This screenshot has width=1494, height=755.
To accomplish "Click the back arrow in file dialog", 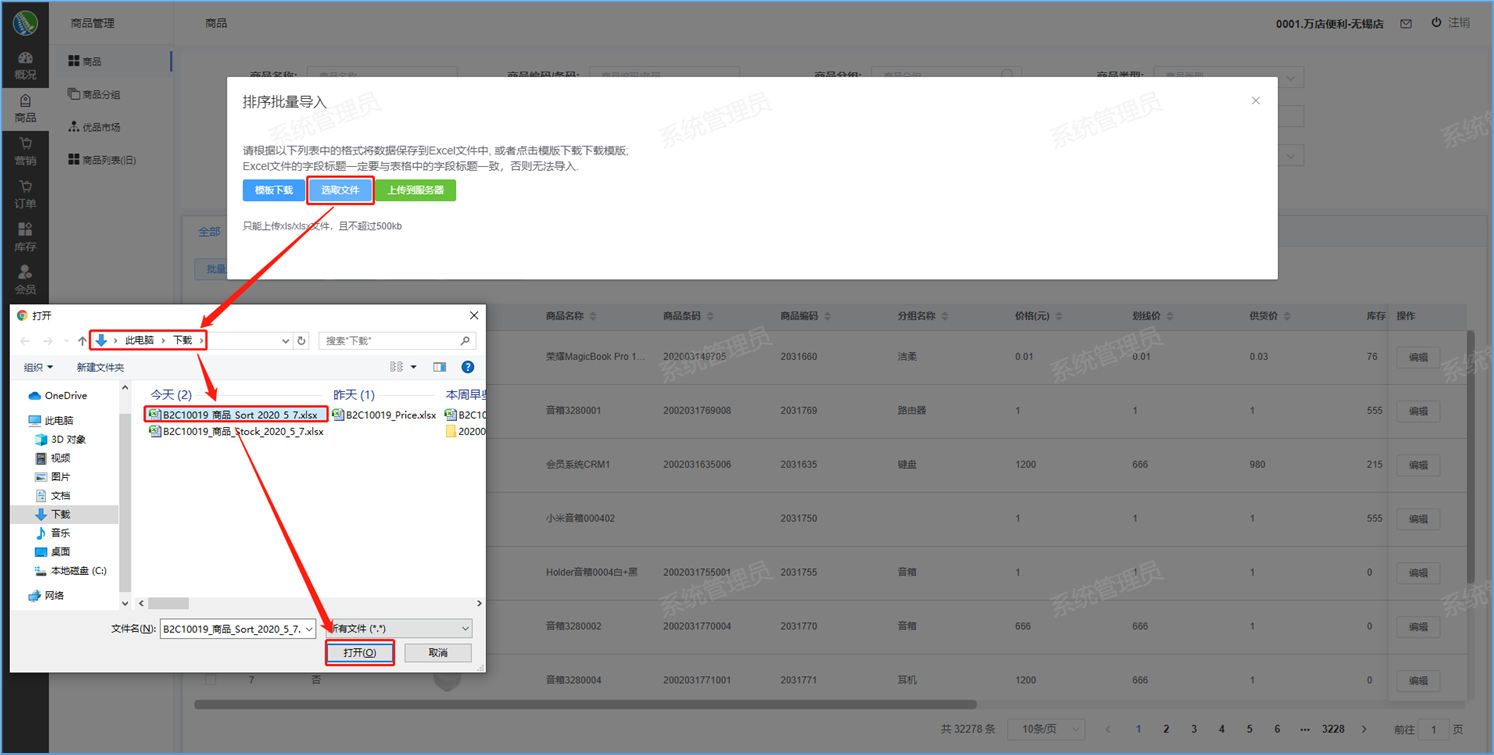I will tap(26, 341).
